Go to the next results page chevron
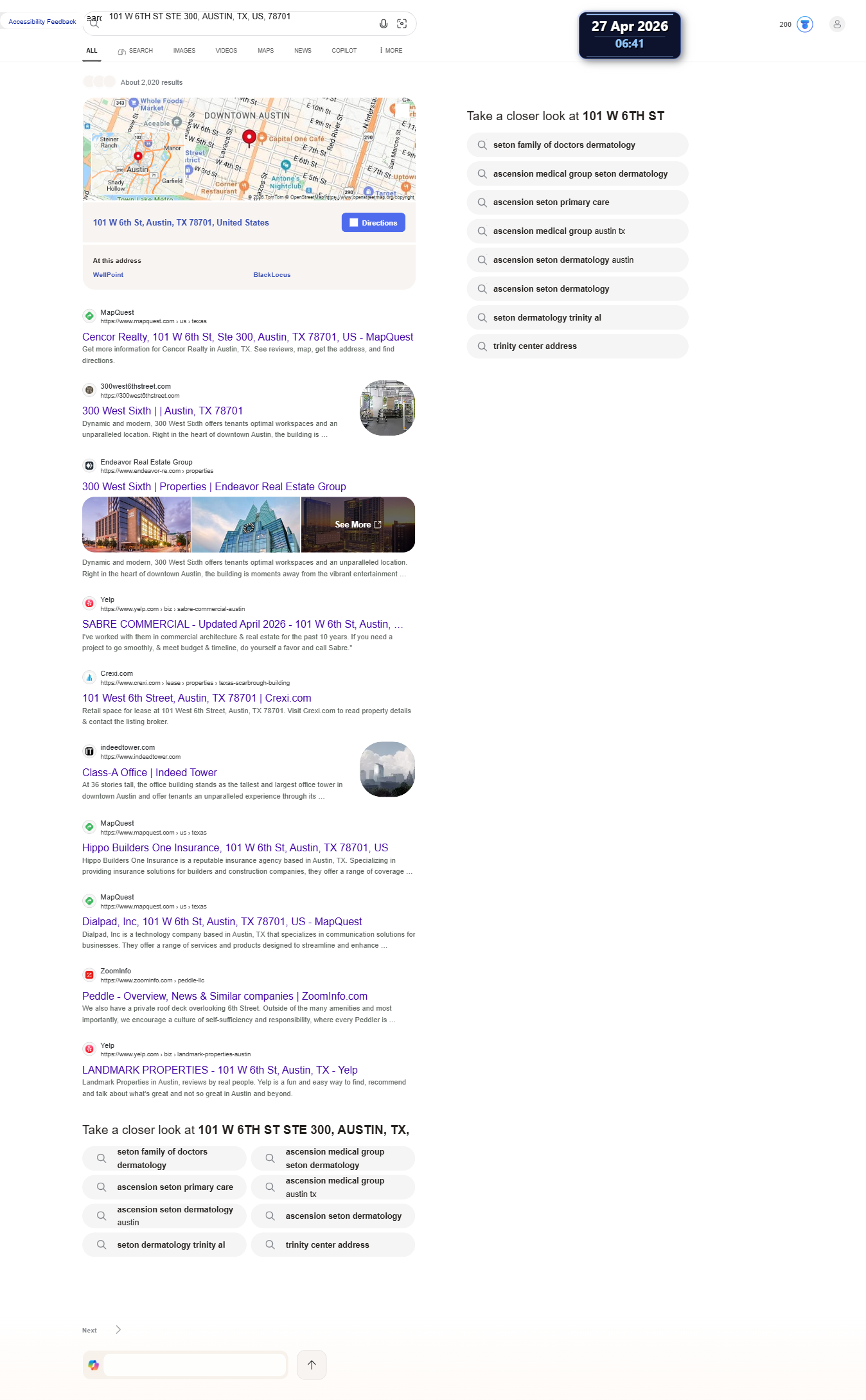 click(118, 1330)
